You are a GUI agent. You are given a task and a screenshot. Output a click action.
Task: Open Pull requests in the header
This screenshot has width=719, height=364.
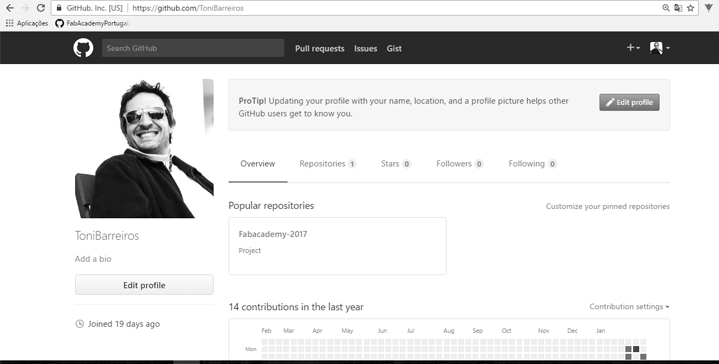pos(320,49)
